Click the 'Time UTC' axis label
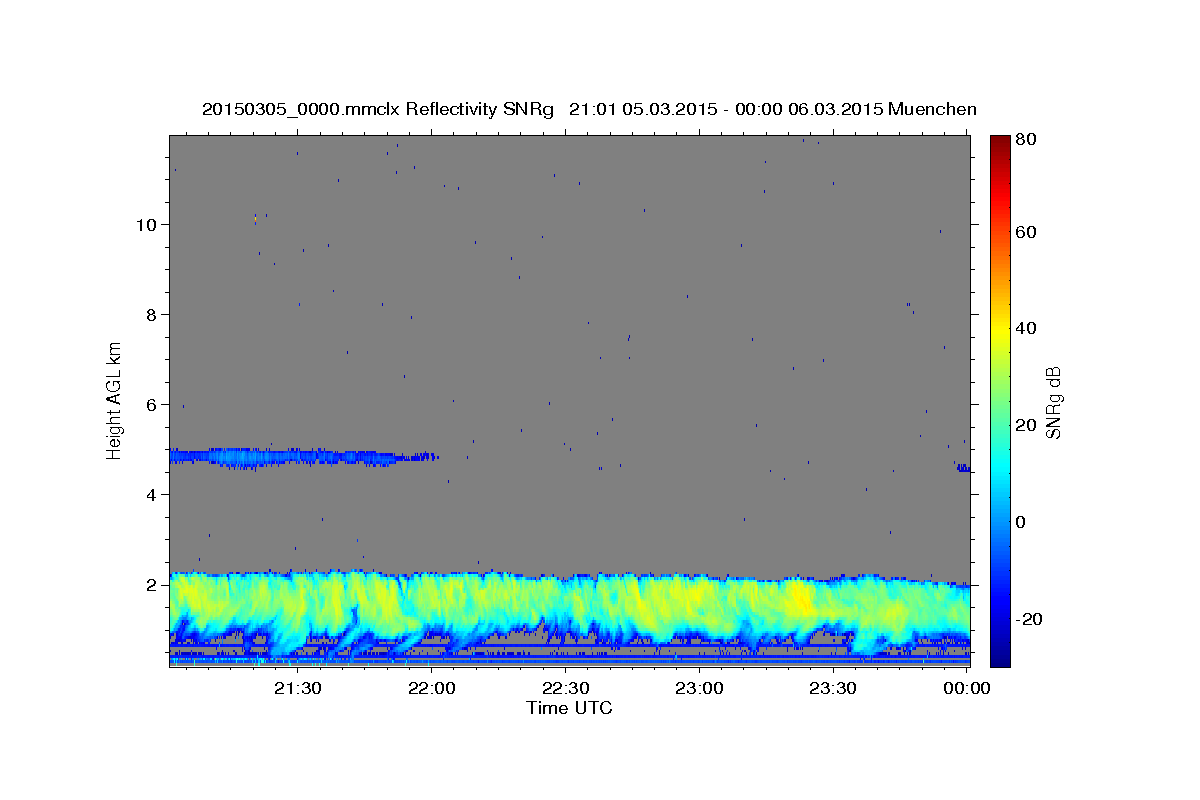Image resolution: width=1200 pixels, height=800 pixels. [569, 708]
